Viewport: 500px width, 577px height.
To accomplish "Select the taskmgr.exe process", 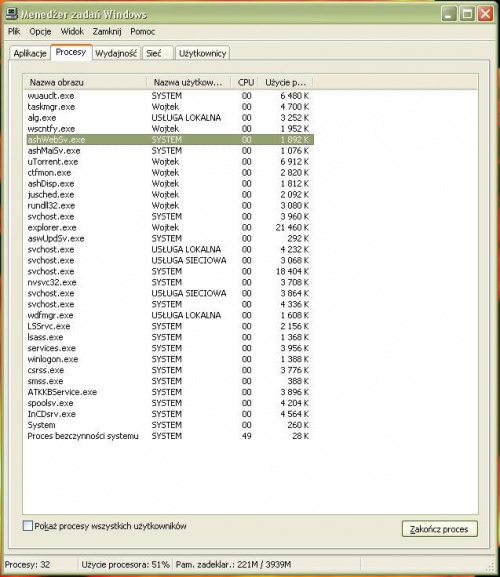I will [x=169, y=107].
